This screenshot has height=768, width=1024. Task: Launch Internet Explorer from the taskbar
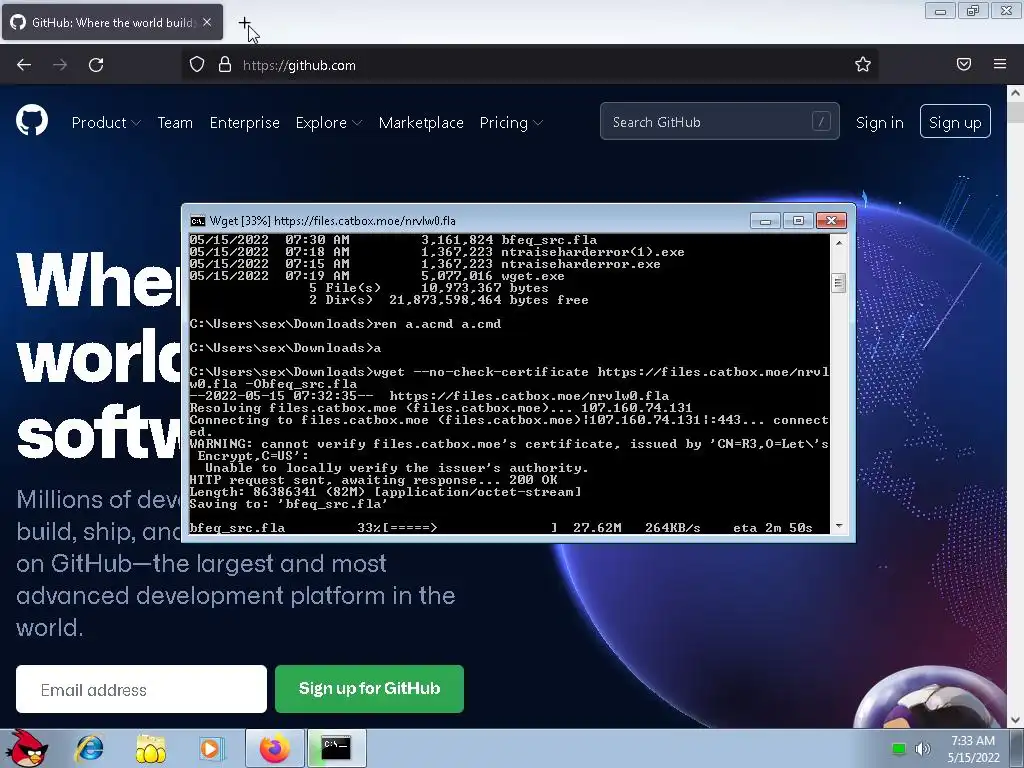pyautogui.click(x=89, y=748)
